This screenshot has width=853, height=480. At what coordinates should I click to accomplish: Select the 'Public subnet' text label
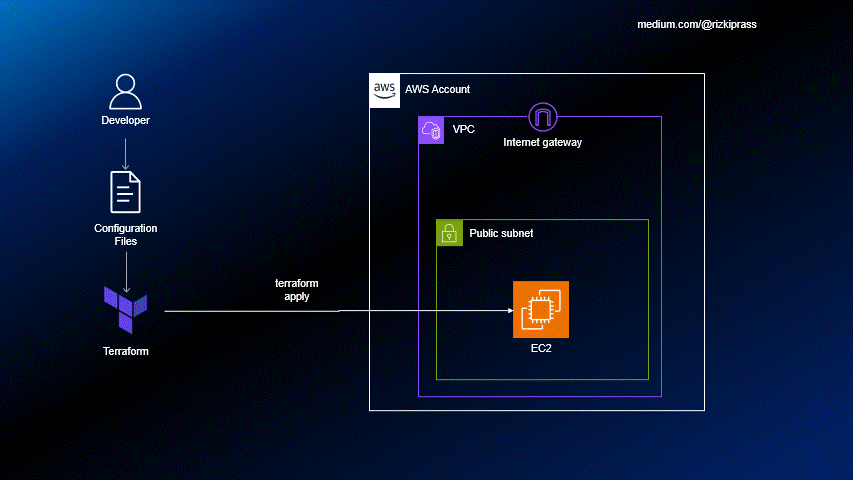tap(501, 233)
